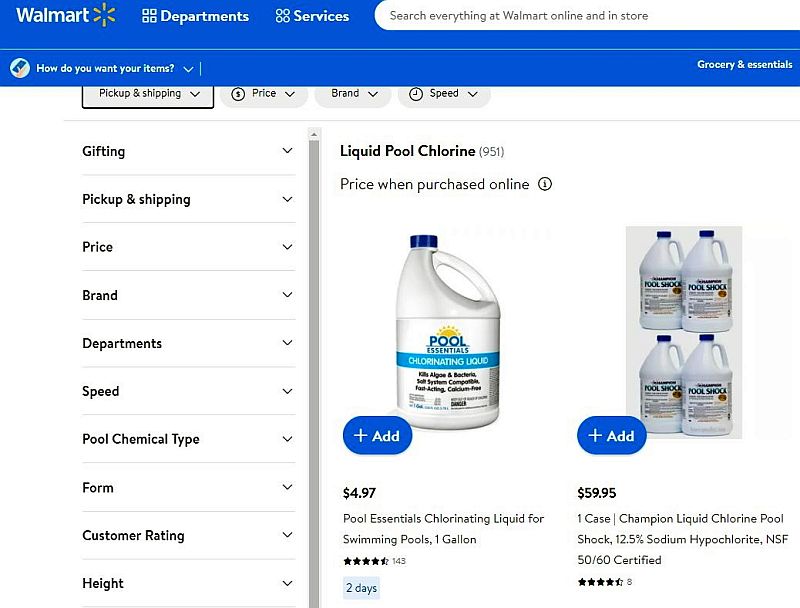Add Pool Essentials Chlorinating Liquid to cart
This screenshot has width=800, height=608.
[377, 436]
